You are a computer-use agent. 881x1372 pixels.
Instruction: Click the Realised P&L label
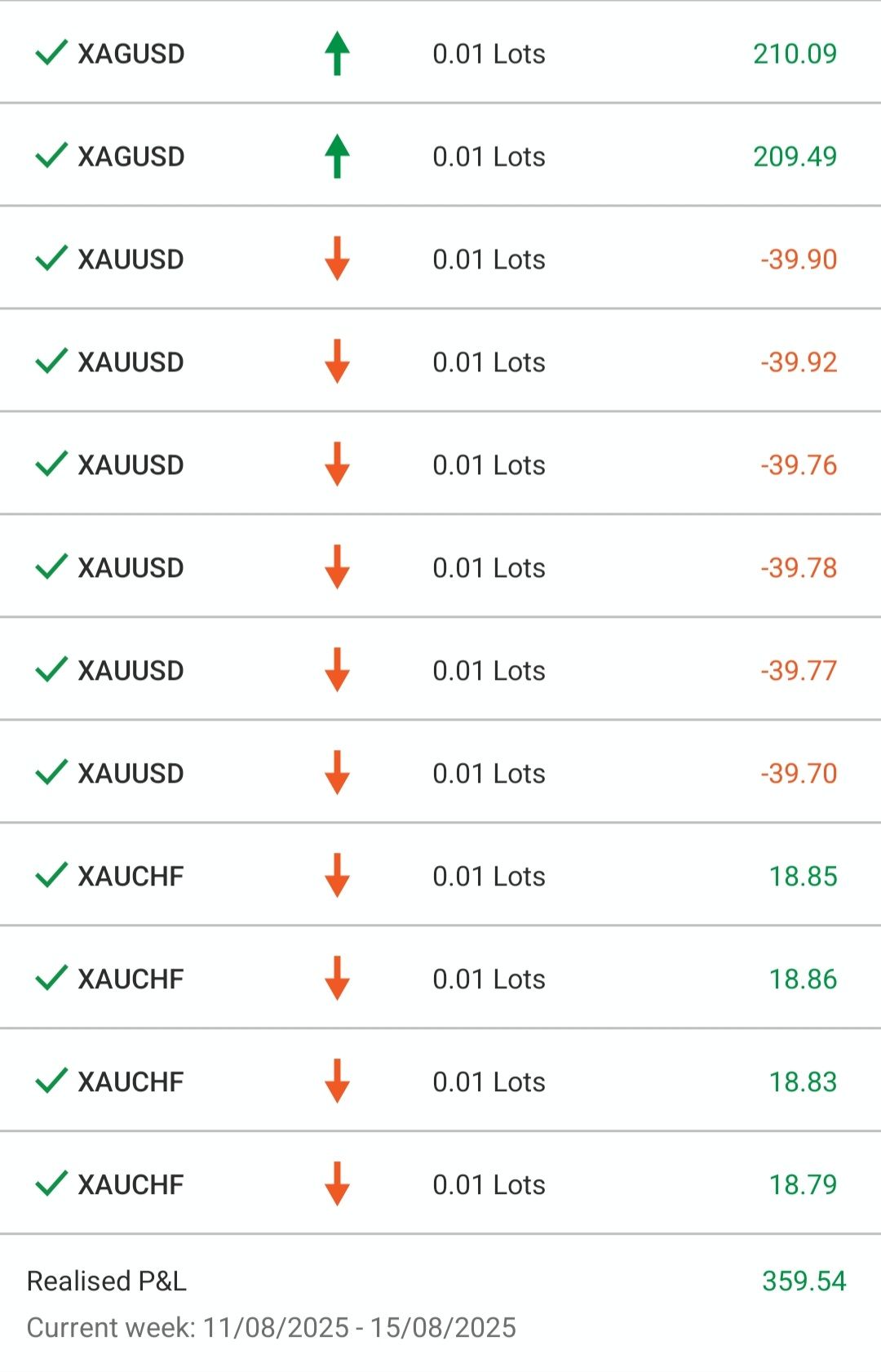click(107, 1281)
